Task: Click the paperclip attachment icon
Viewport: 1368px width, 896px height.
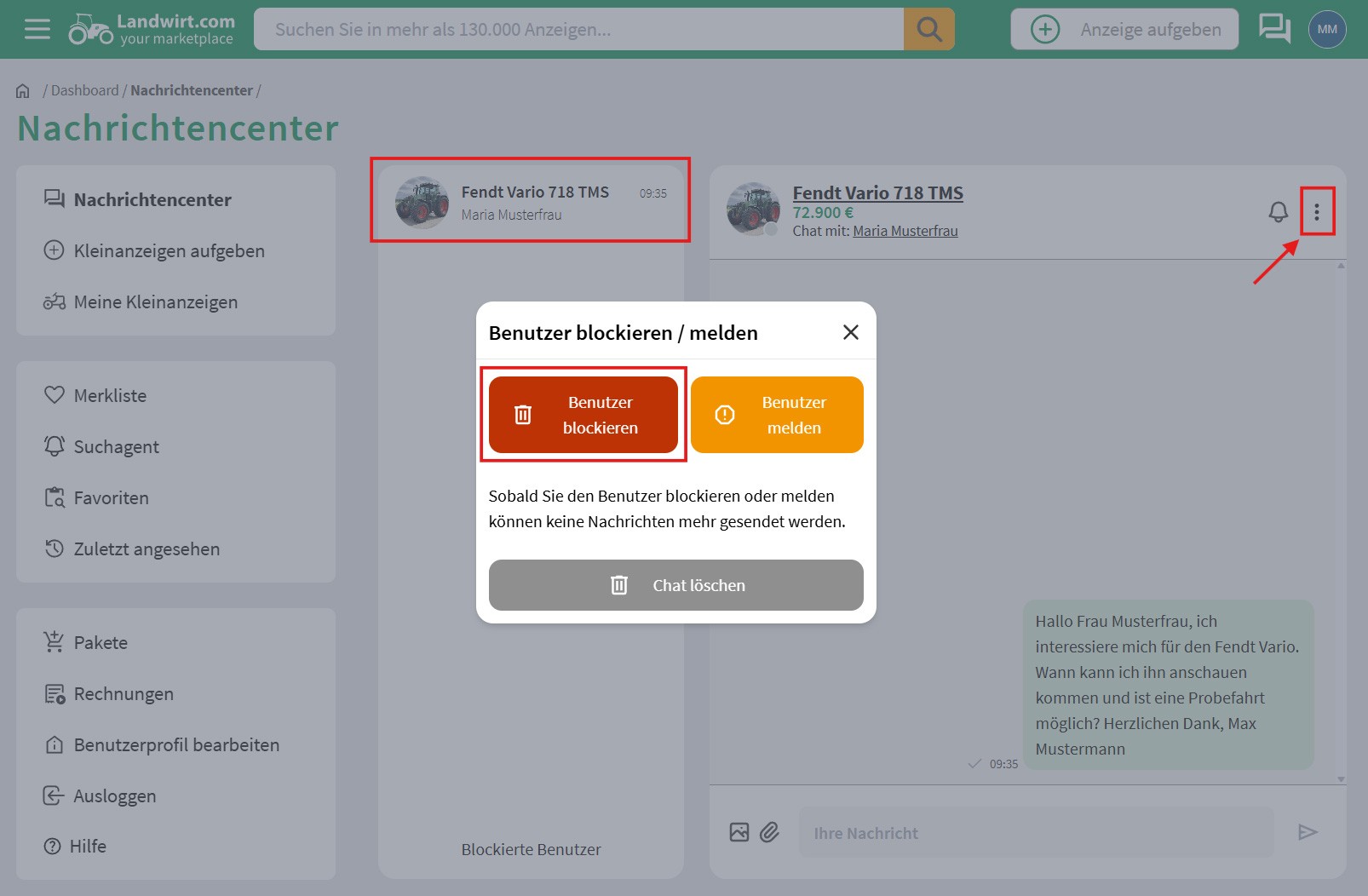Action: [769, 832]
